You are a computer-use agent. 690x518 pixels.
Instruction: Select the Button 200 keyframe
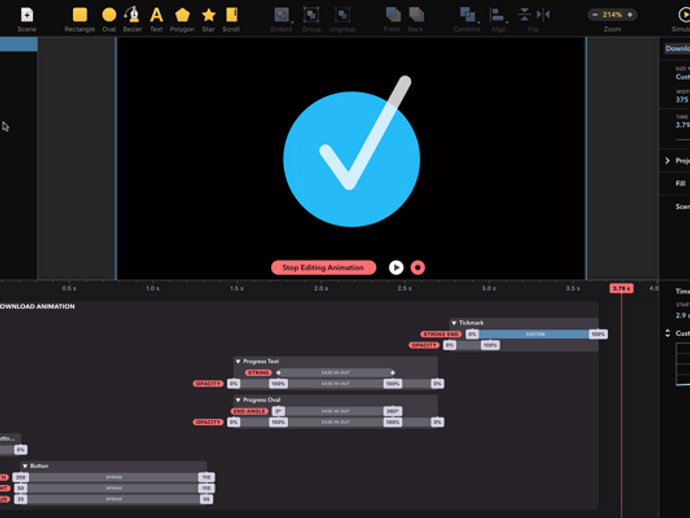[x=21, y=477]
